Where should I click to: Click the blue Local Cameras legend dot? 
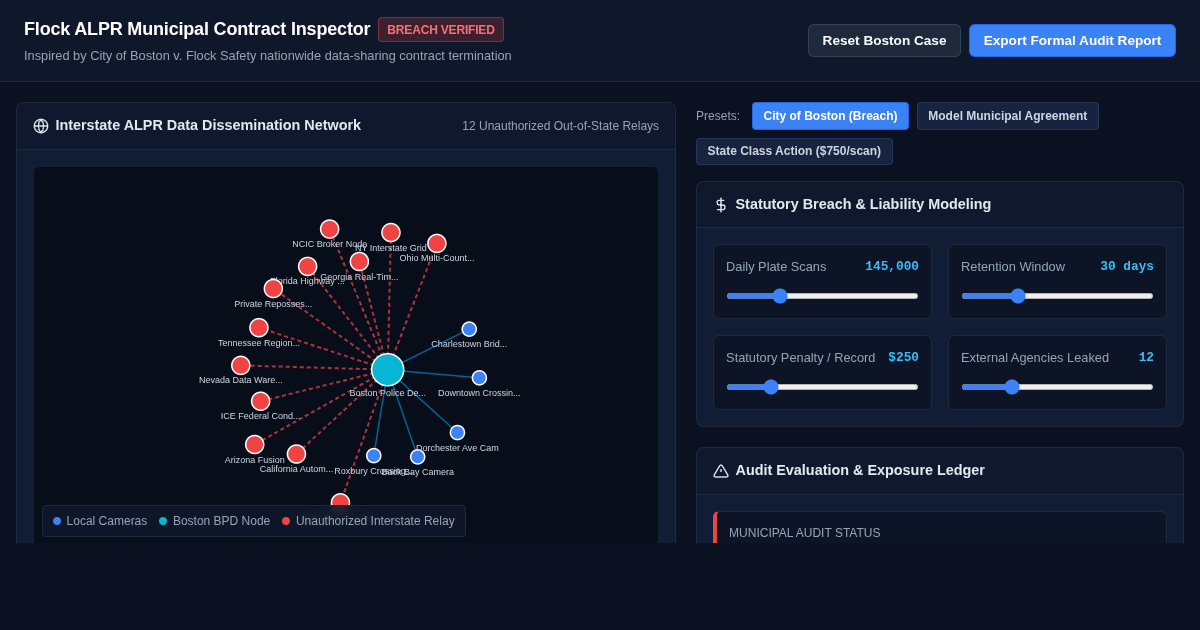(57, 521)
